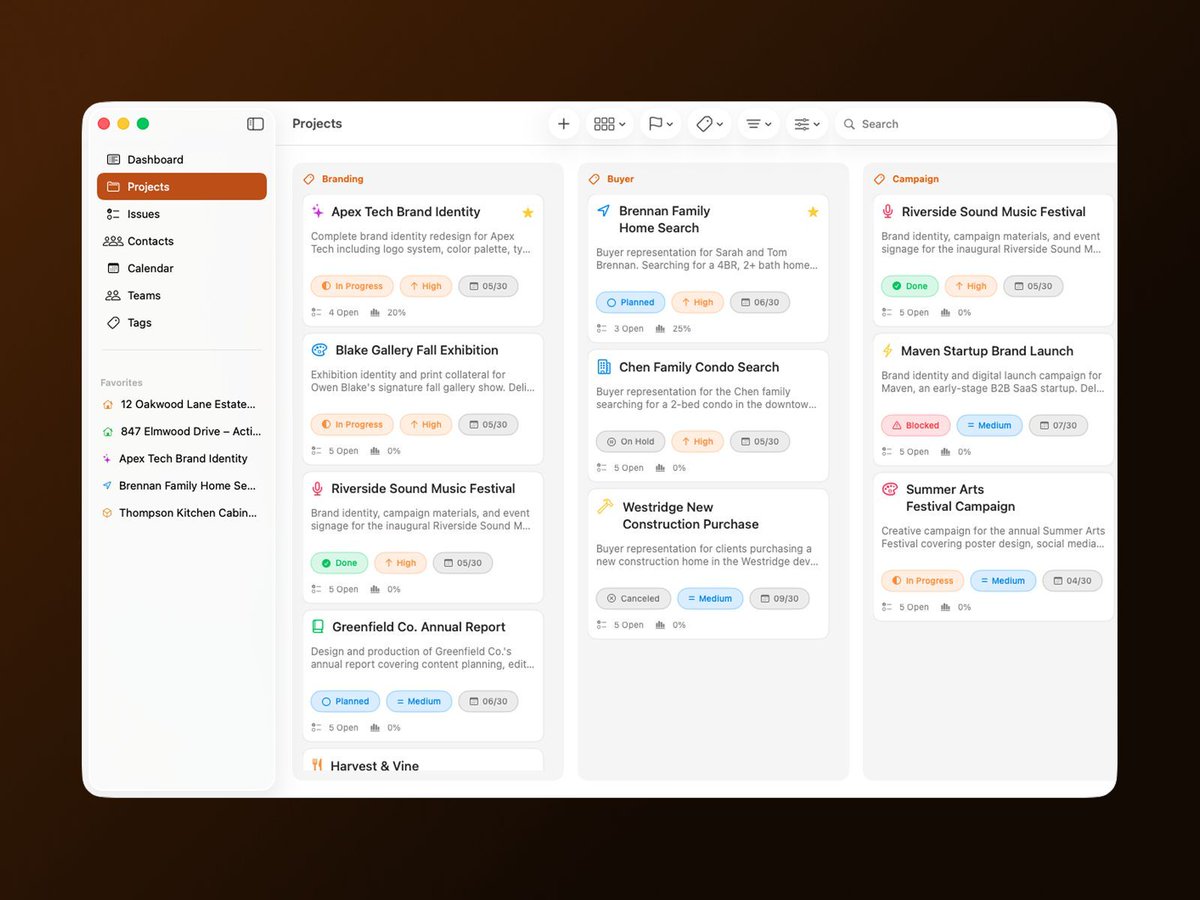The image size is (1200, 900).
Task: Open the Blake Gallery Fall Exhibition title
Action: click(417, 350)
